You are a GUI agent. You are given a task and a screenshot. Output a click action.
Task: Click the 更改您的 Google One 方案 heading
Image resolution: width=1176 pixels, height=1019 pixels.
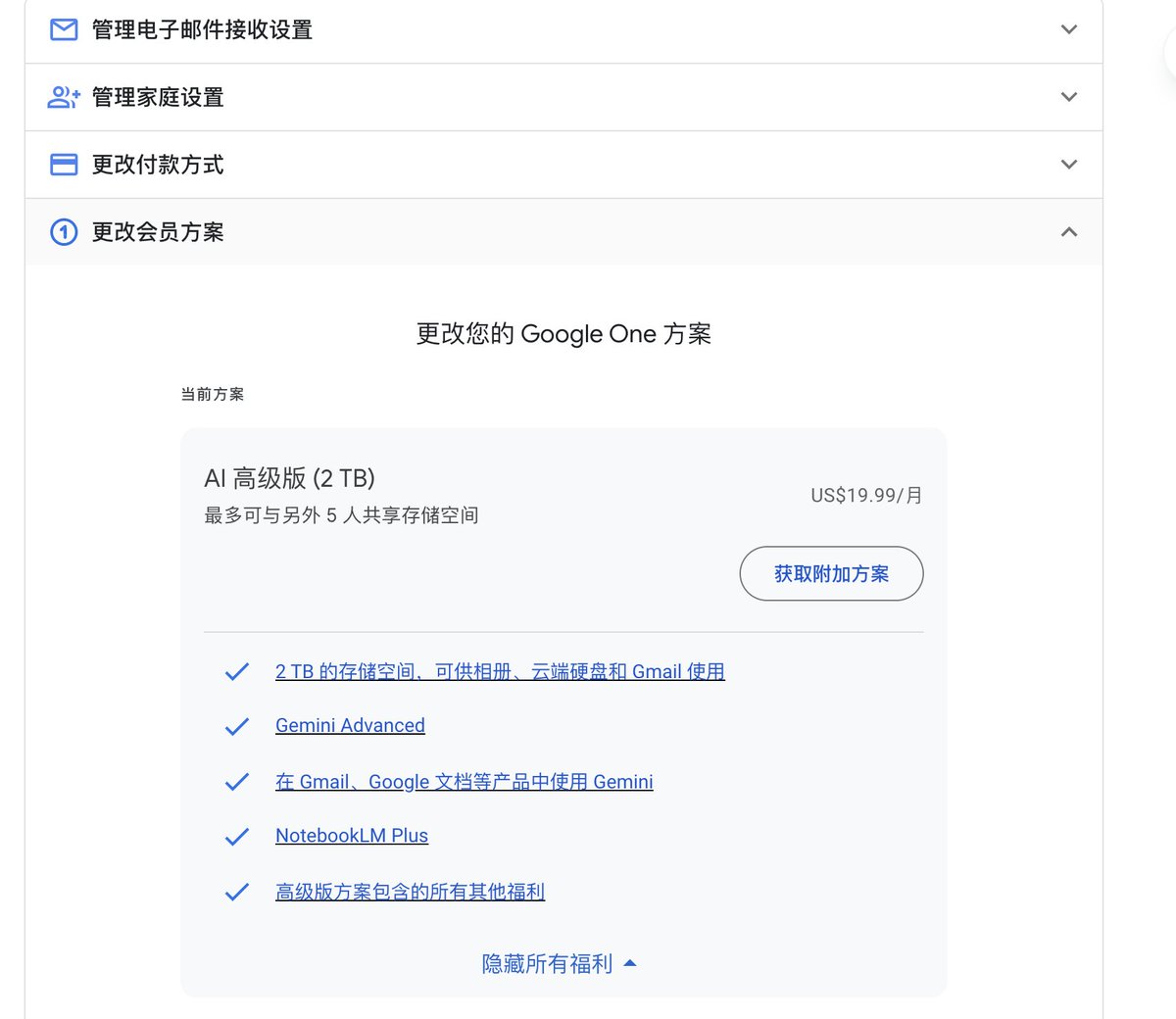pyautogui.click(x=563, y=334)
